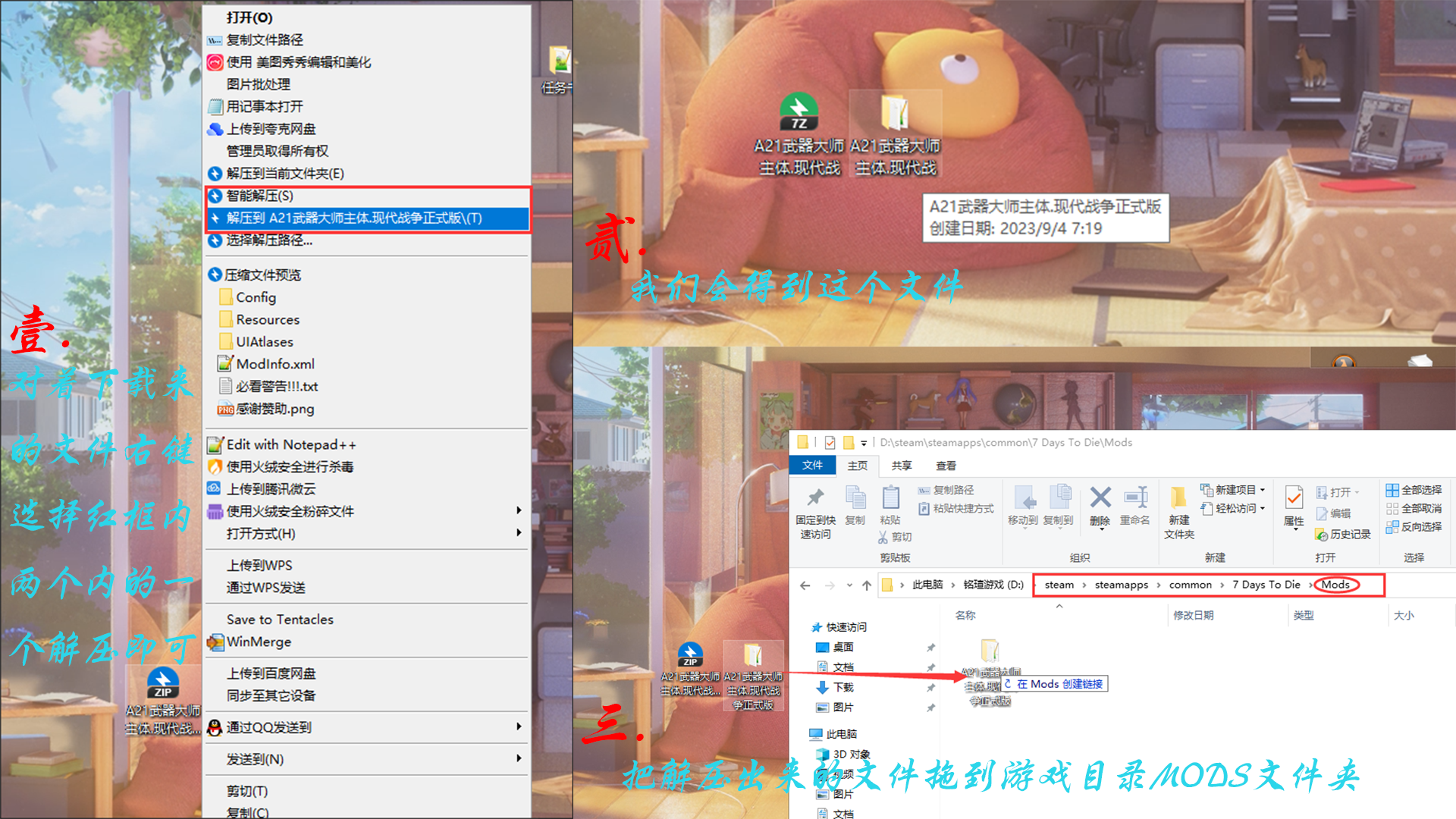This screenshot has height=819, width=1456.
Task: Choose WinMerge in the context menu
Action: [x=367, y=642]
